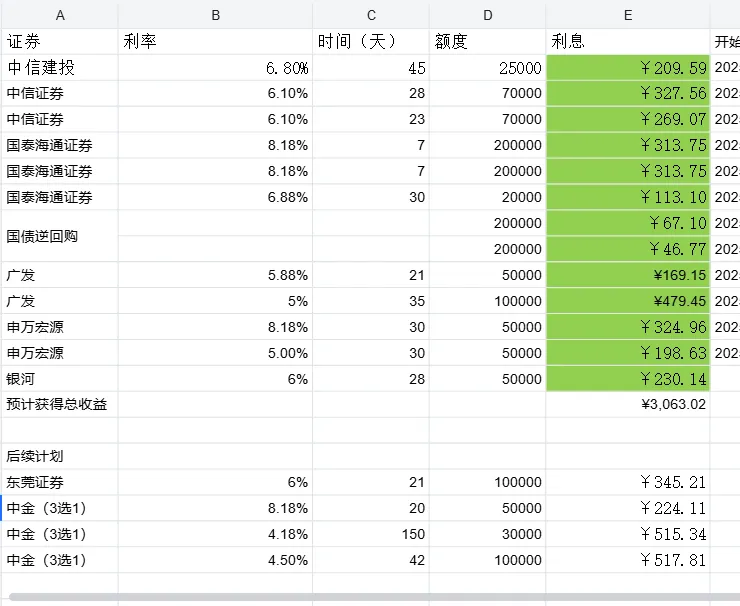Click the 150 days cell

click(371, 534)
